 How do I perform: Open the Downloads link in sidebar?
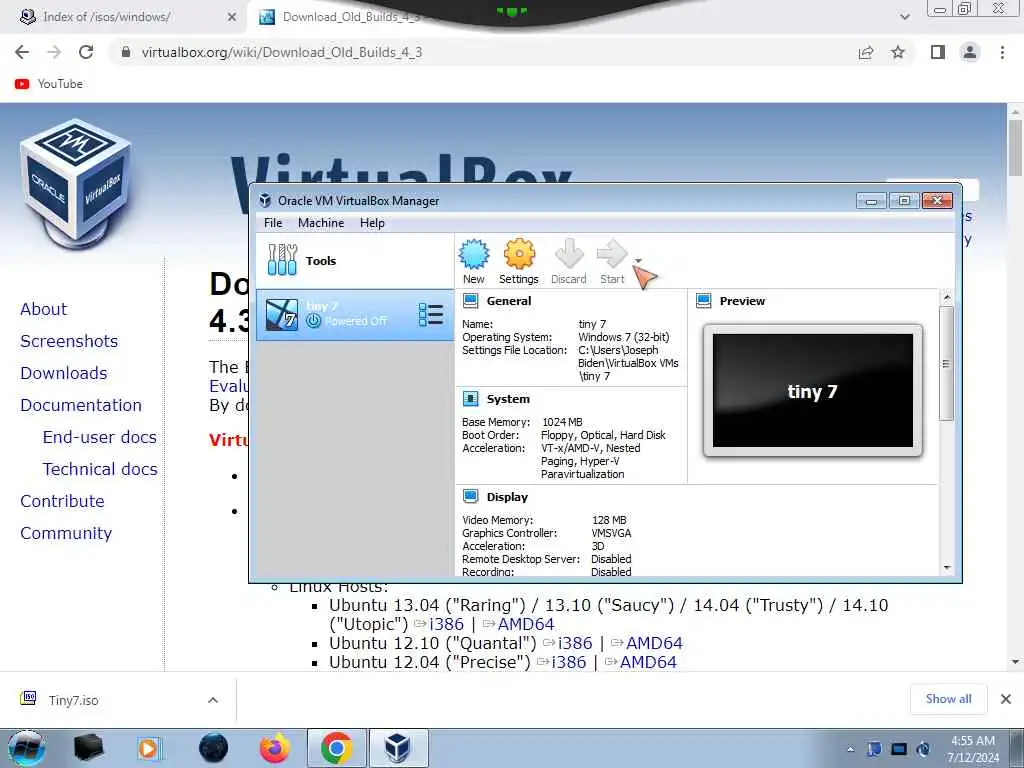pyautogui.click(x=63, y=373)
